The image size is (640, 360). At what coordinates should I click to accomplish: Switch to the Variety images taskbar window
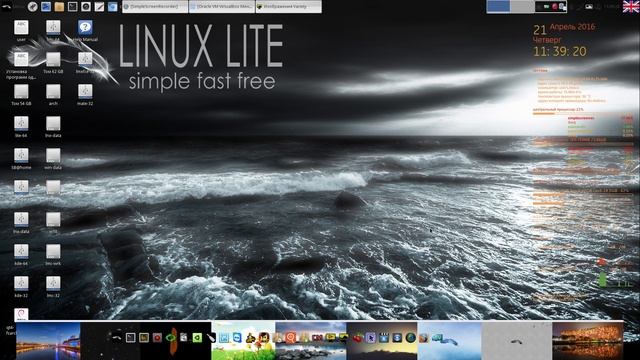(x=289, y=7)
